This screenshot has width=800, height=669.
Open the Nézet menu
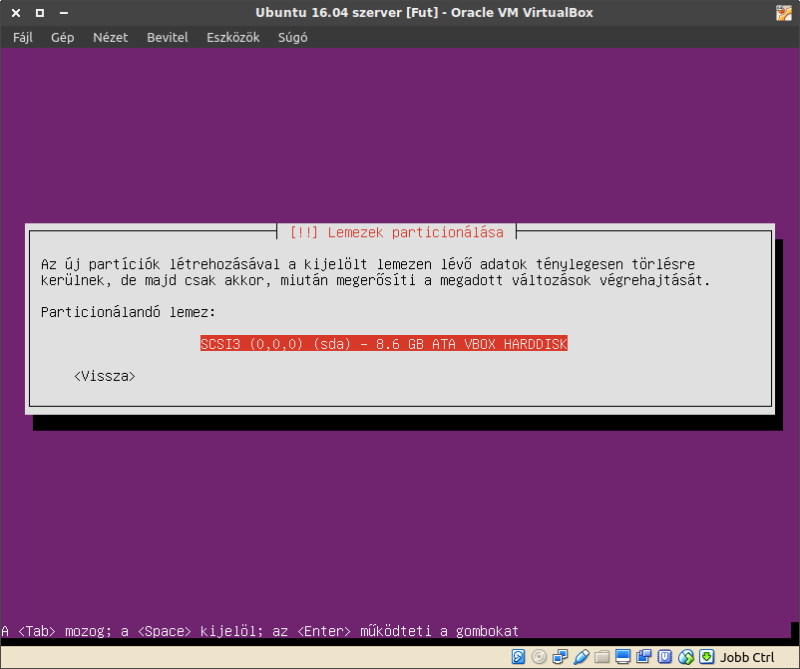pos(110,37)
